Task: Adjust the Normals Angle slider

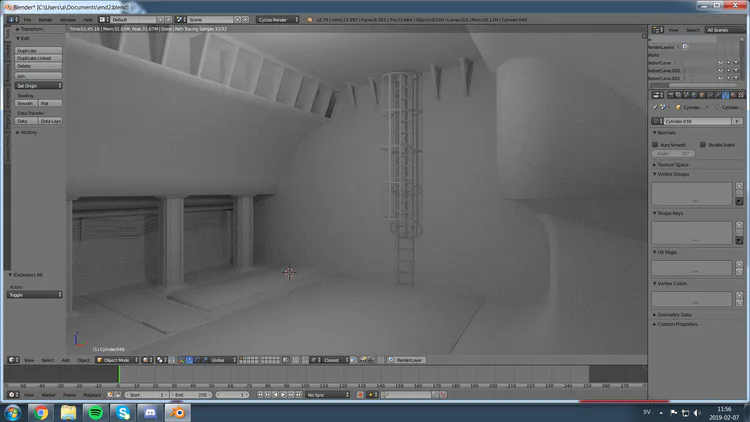Action: coord(673,153)
